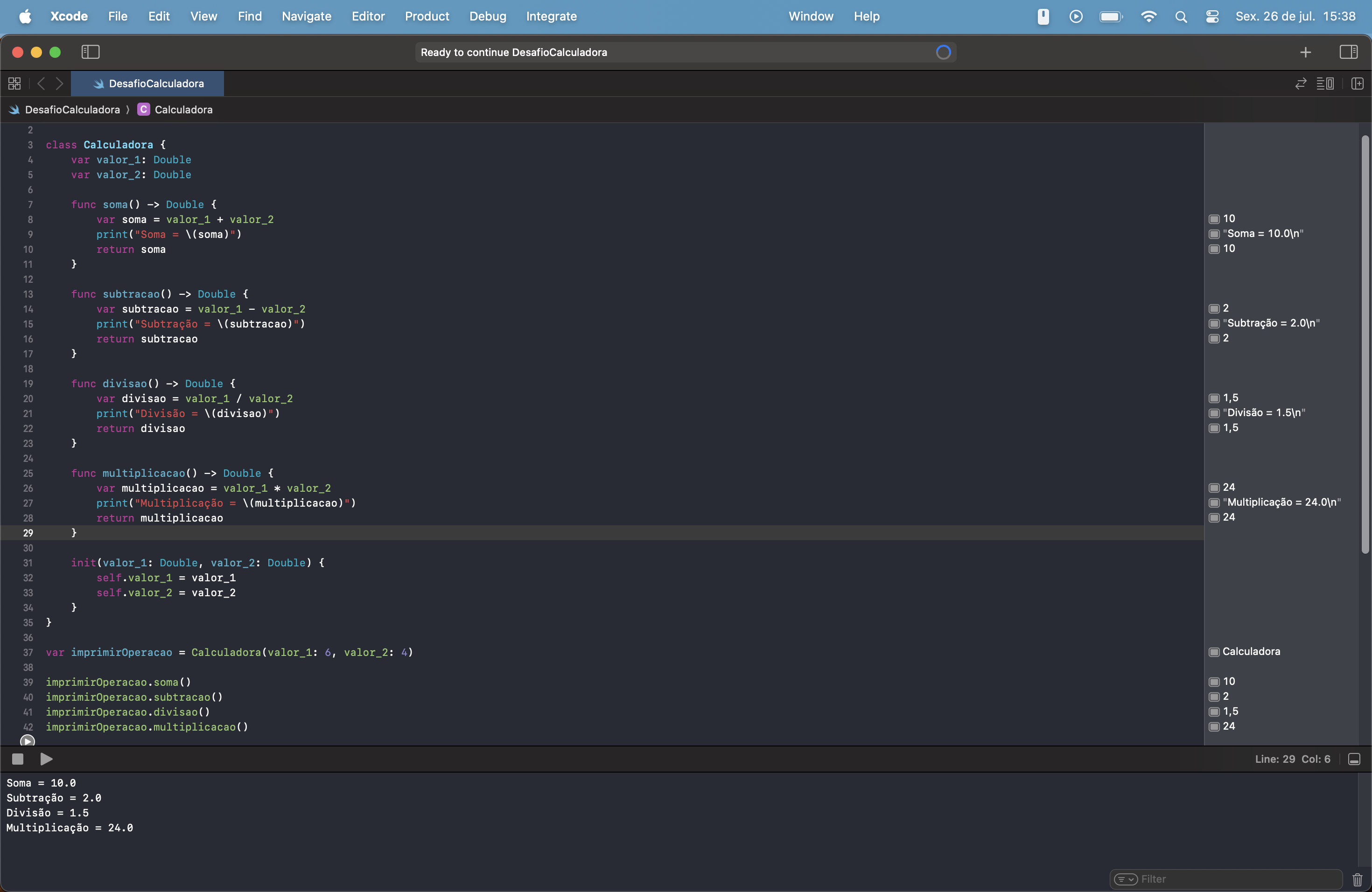Show quick look for line 39 result 10
This screenshot has width=1372, height=892.
pyautogui.click(x=1214, y=682)
